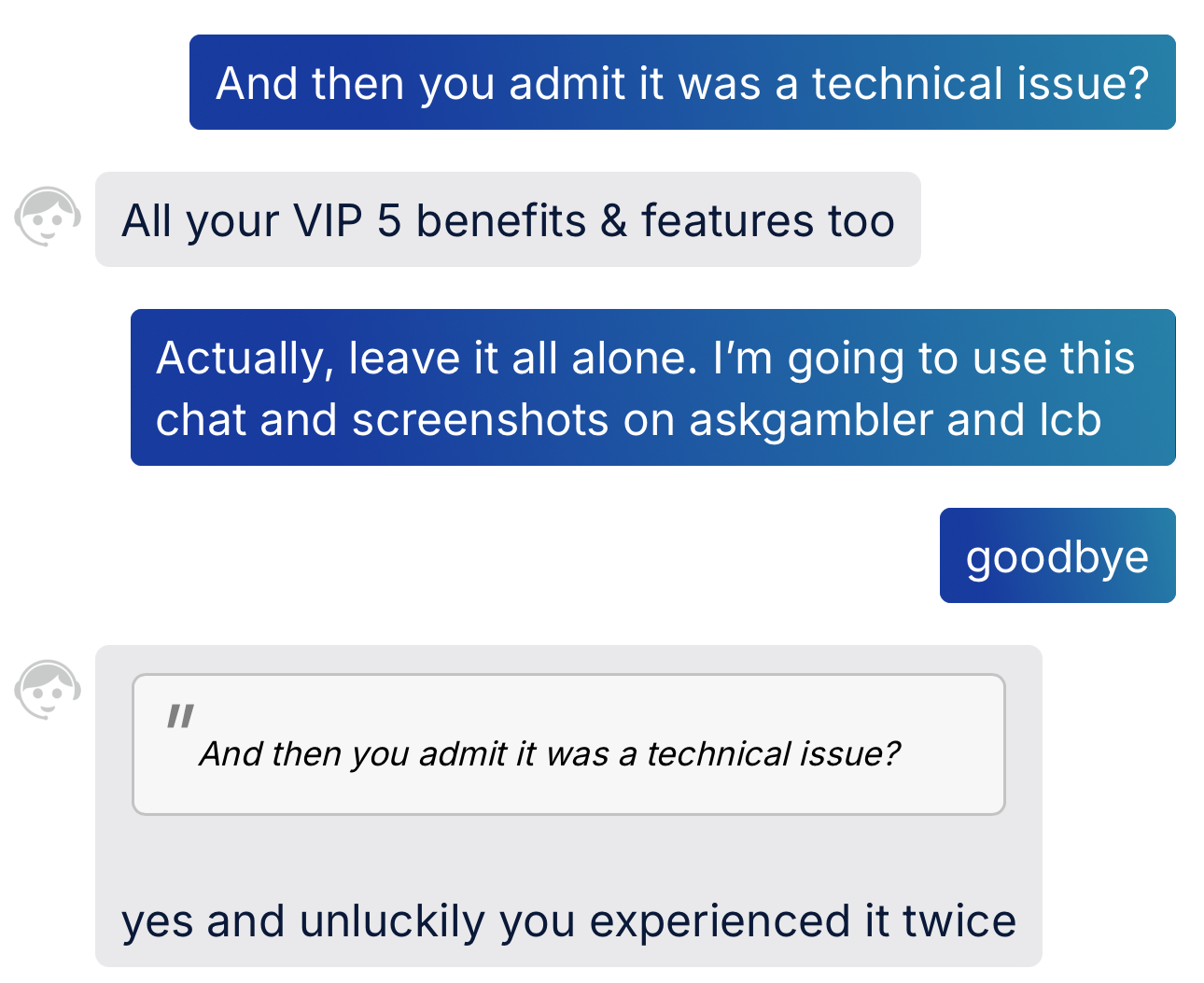Click the quotation mark icon in quoted block
Viewport: 1204px width, 983px height.
(180, 716)
